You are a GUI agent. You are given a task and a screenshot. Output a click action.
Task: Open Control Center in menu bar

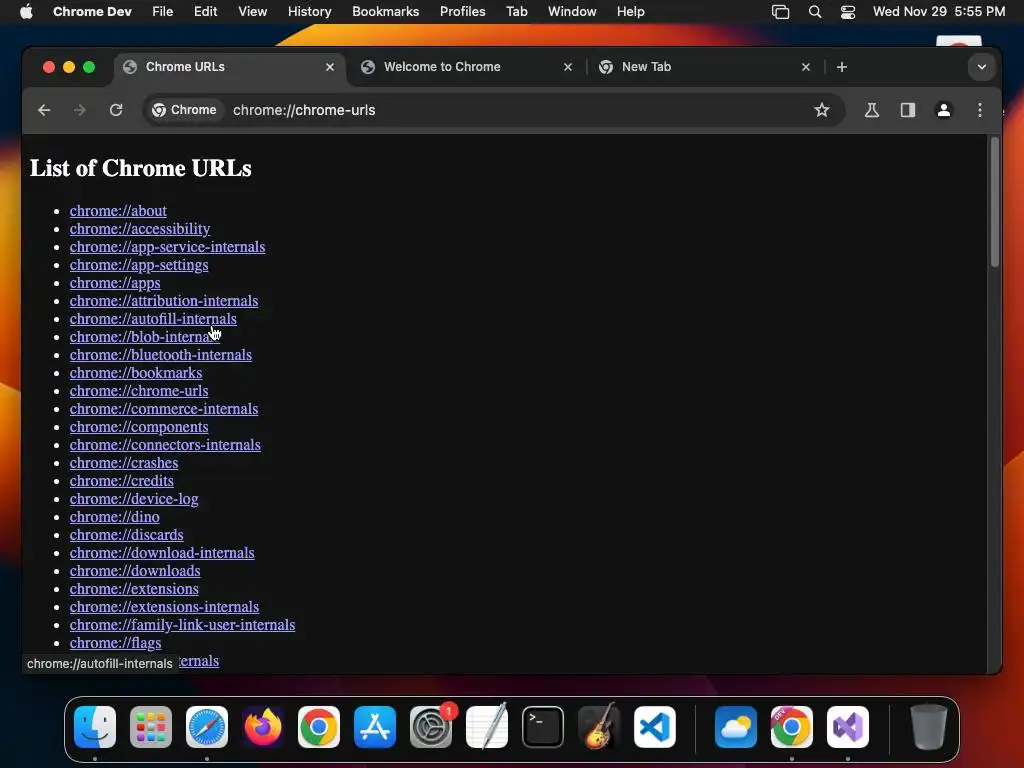tap(848, 12)
